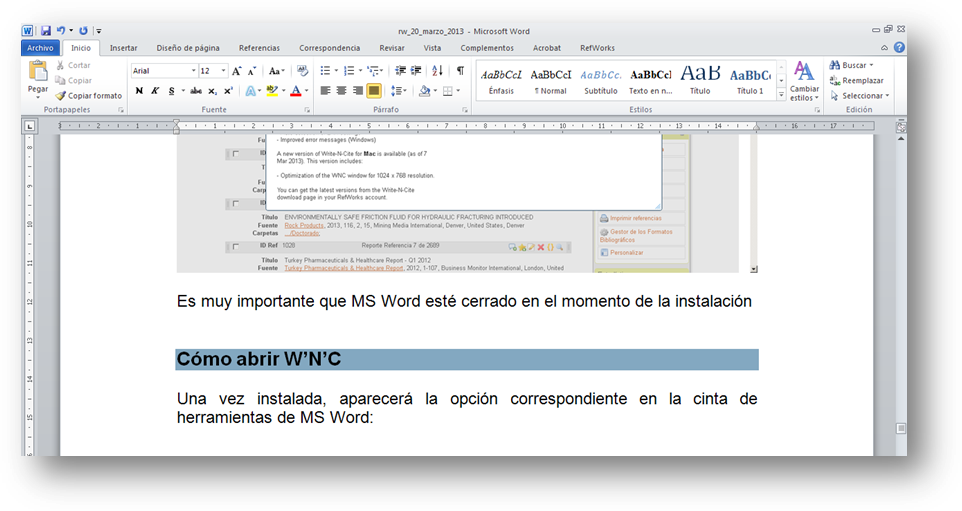Toggle ruler visibility above the scrollbar
This screenshot has width=962, height=511.
pos(901,127)
